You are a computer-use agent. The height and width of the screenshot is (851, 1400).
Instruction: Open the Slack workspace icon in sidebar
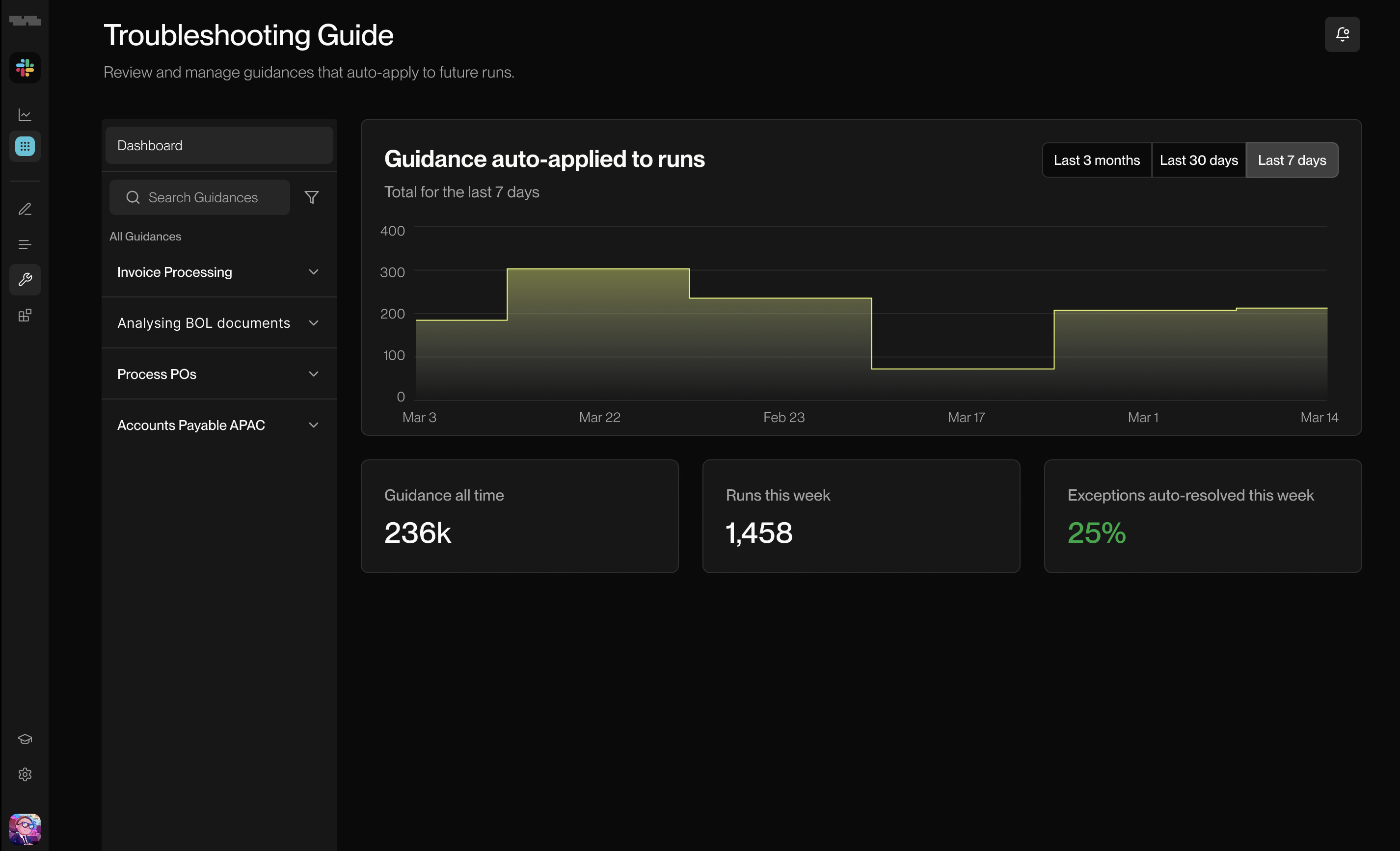(x=25, y=68)
